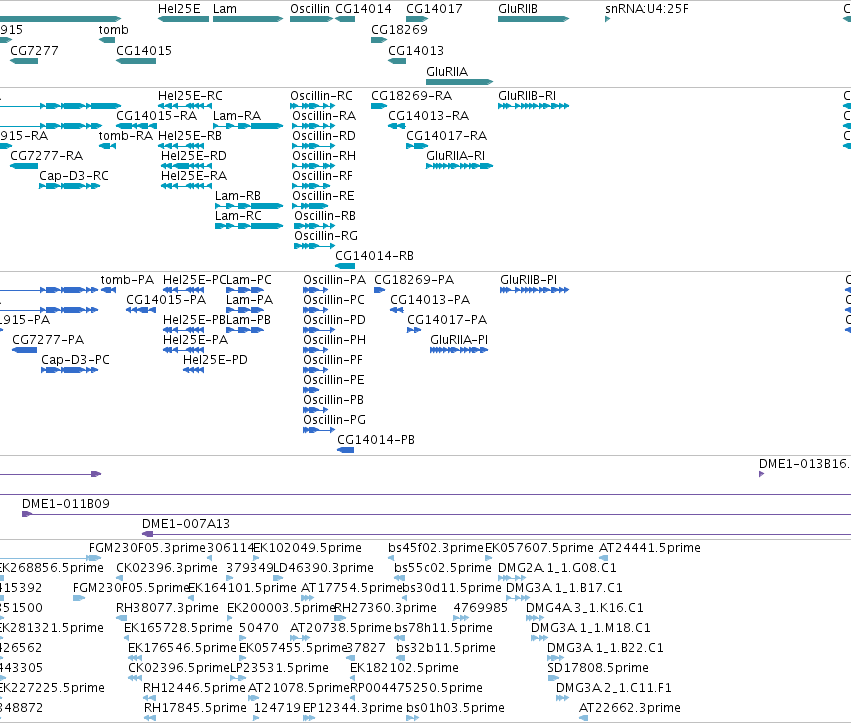This screenshot has width=851, height=723.
Task: Select the CG18269 gene glyph
Action: (379, 40)
